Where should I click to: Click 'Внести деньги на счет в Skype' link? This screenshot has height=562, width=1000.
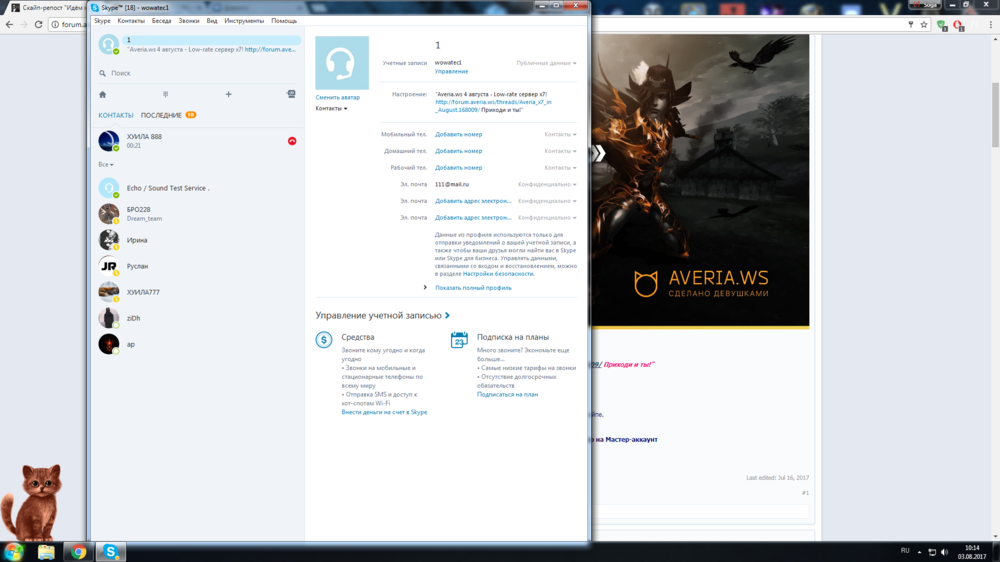point(384,412)
